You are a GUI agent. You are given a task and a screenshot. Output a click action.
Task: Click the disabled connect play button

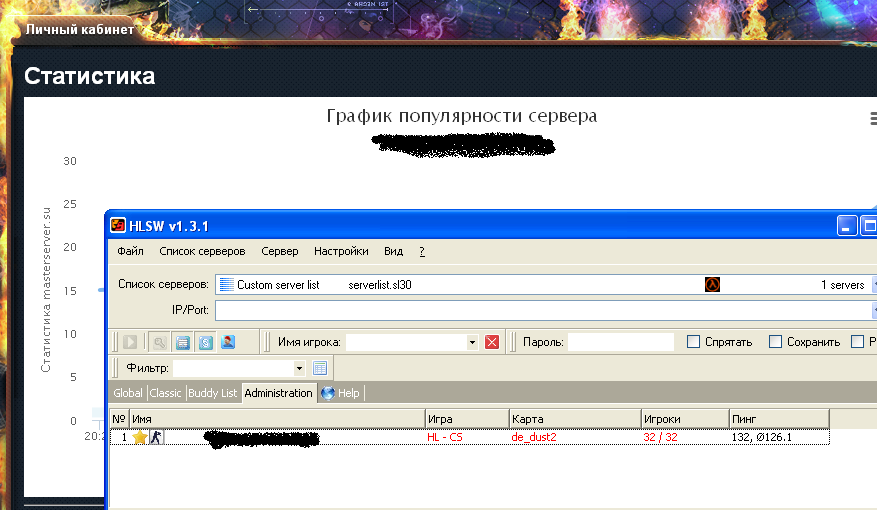[x=130, y=342]
